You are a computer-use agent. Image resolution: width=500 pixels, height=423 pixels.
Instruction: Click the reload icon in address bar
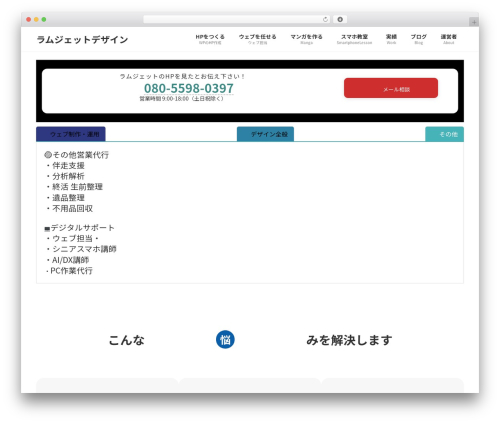(x=325, y=20)
